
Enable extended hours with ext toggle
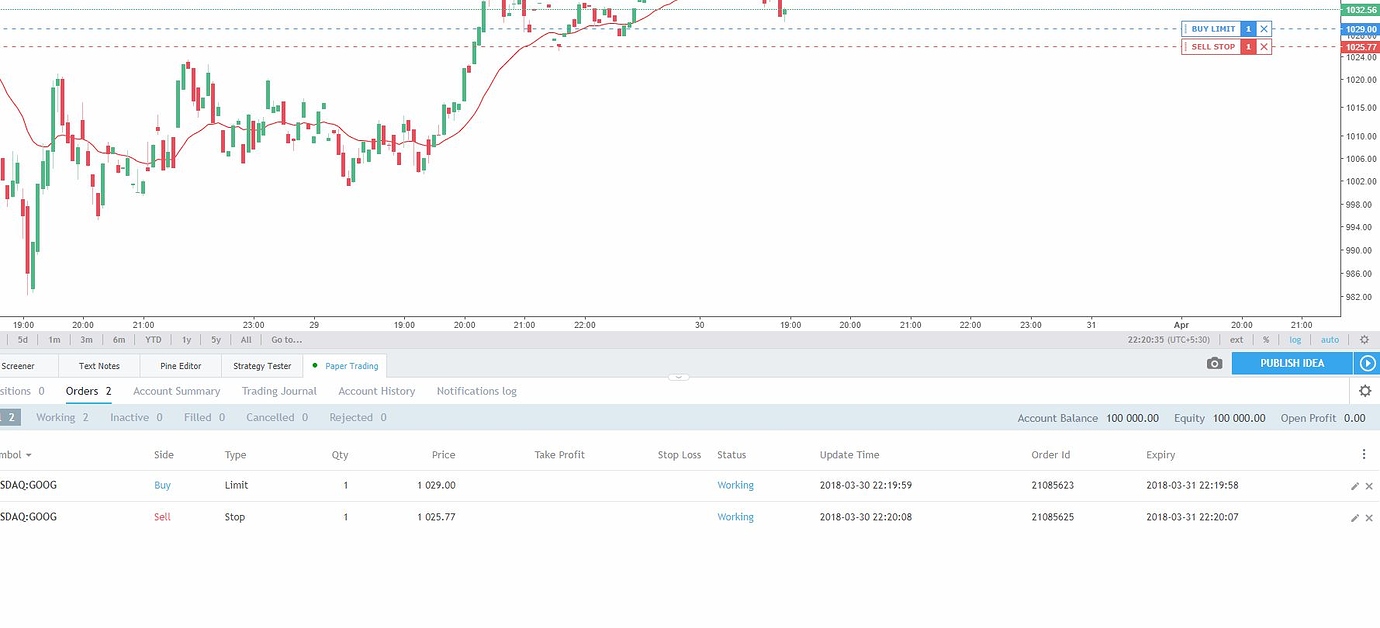[x=1237, y=339]
